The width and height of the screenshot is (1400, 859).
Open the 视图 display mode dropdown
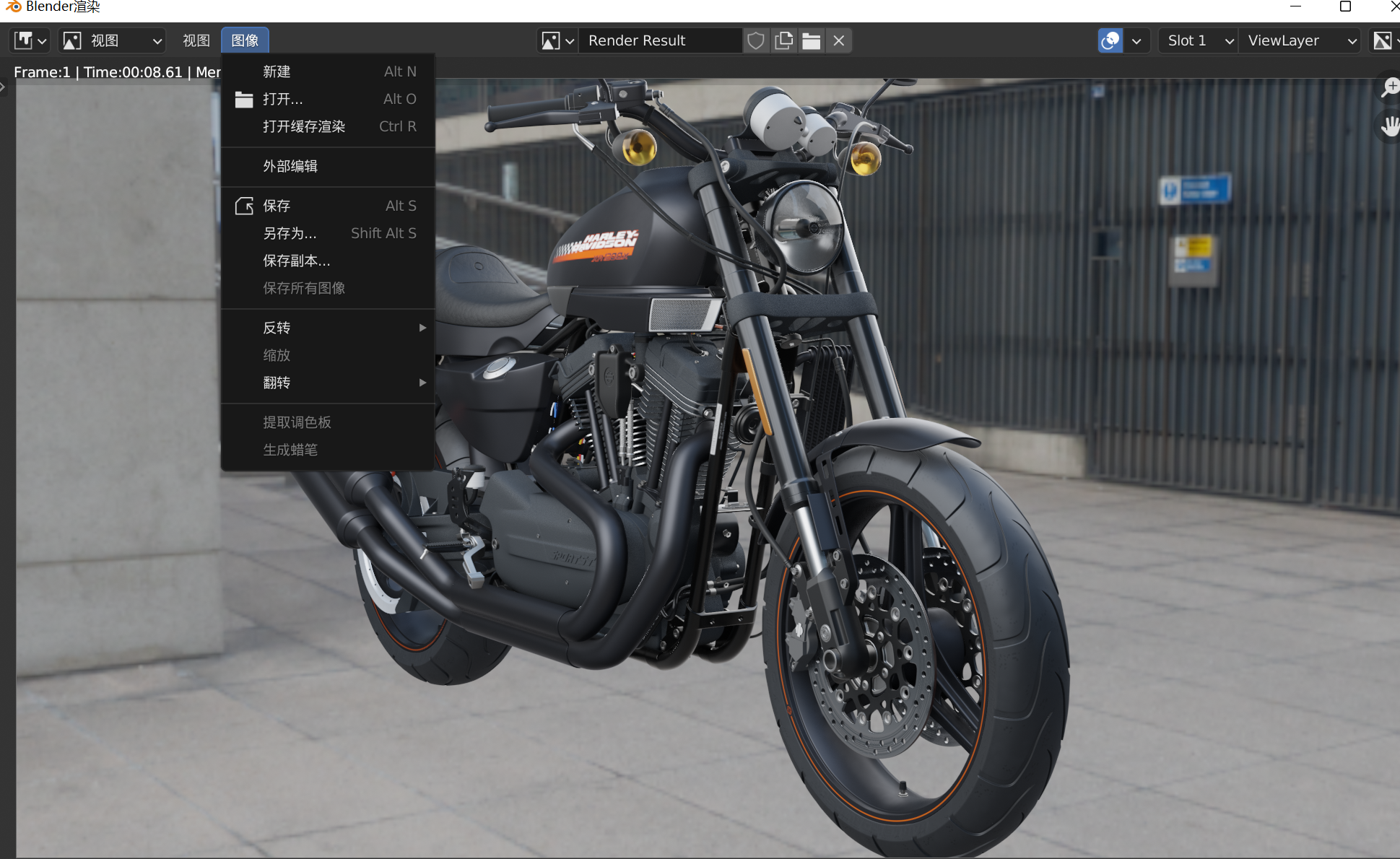tap(112, 40)
